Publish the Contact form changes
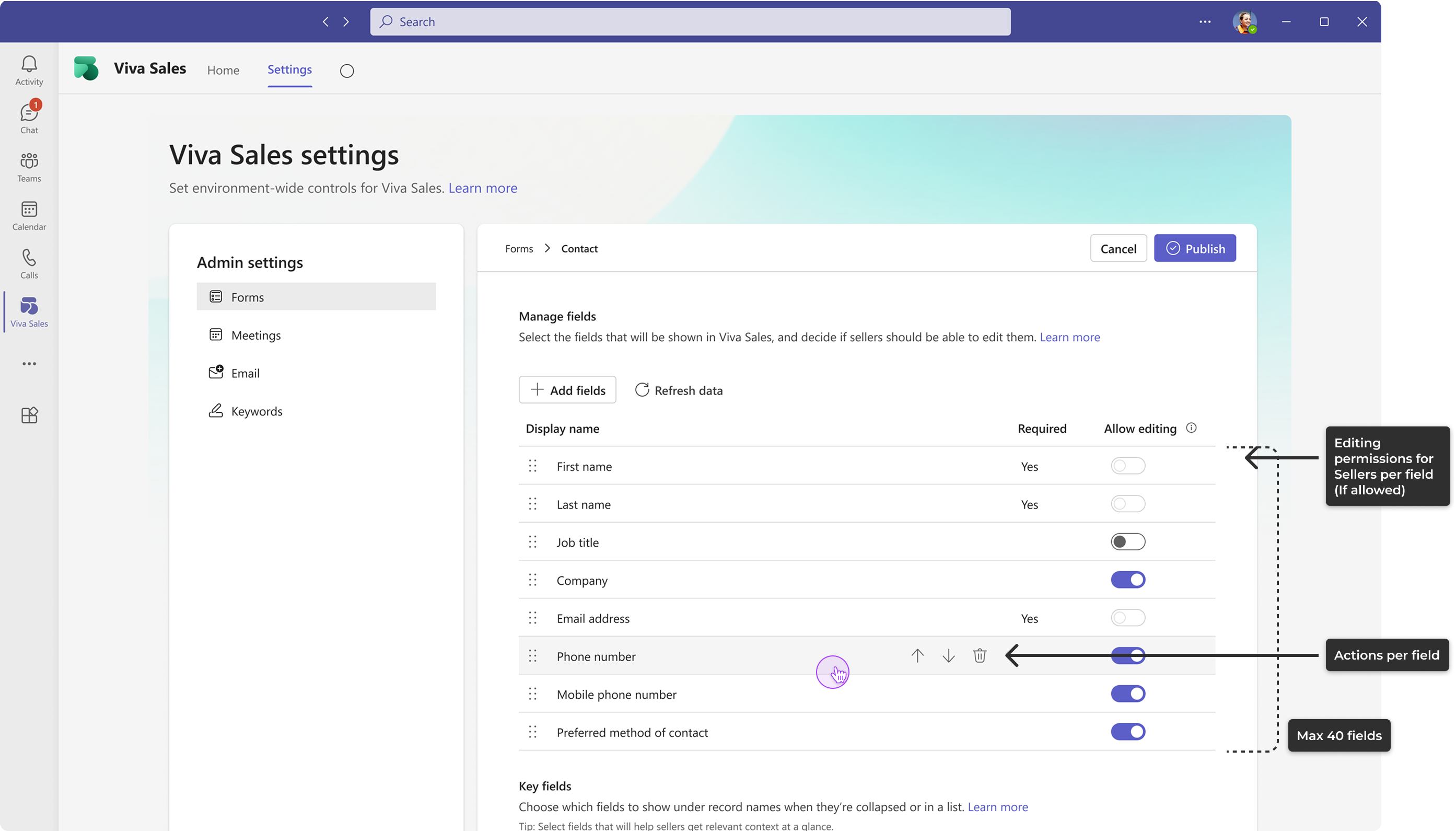This screenshot has height=831, width=1456. pos(1194,248)
